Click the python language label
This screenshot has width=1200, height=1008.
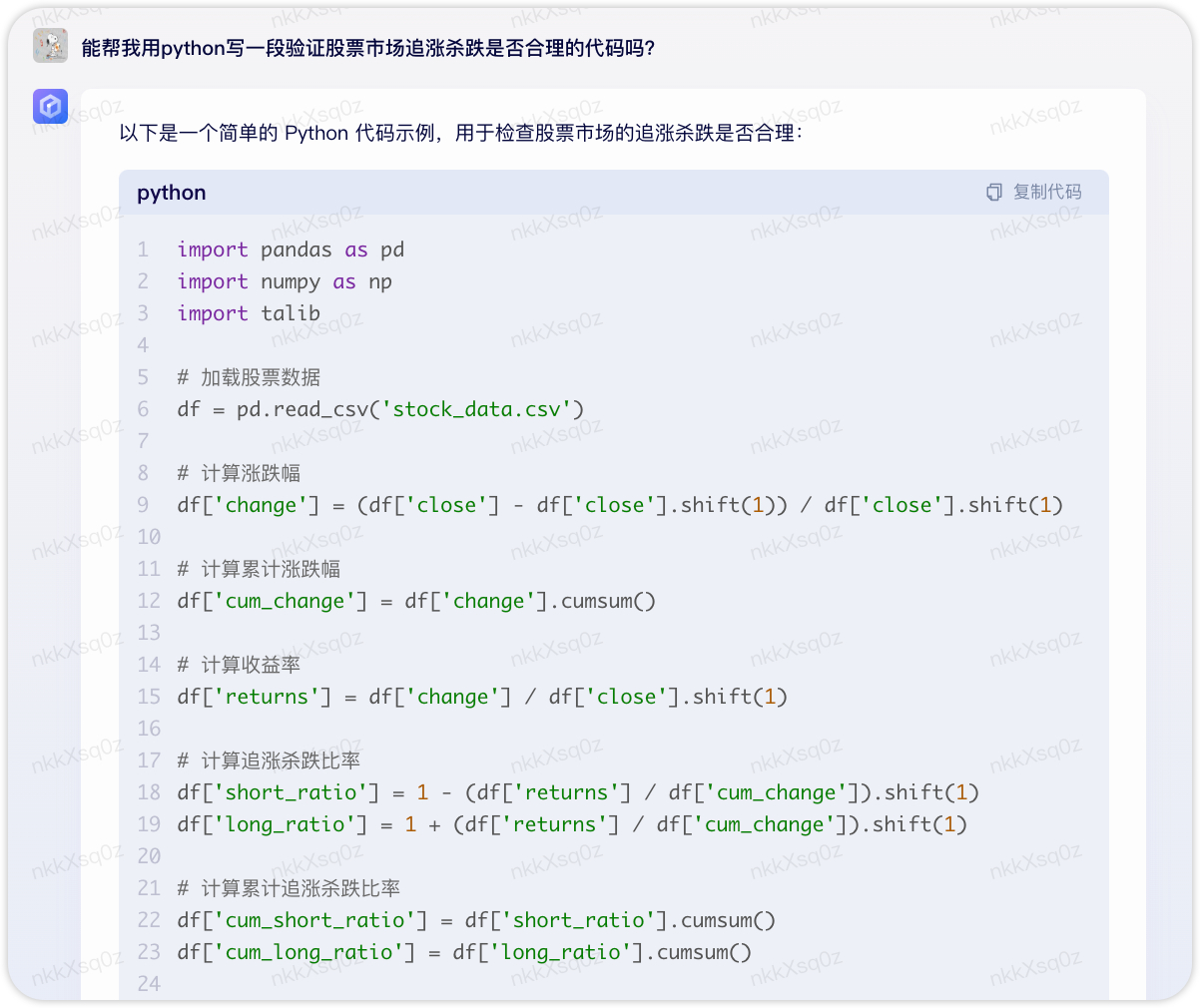click(172, 193)
